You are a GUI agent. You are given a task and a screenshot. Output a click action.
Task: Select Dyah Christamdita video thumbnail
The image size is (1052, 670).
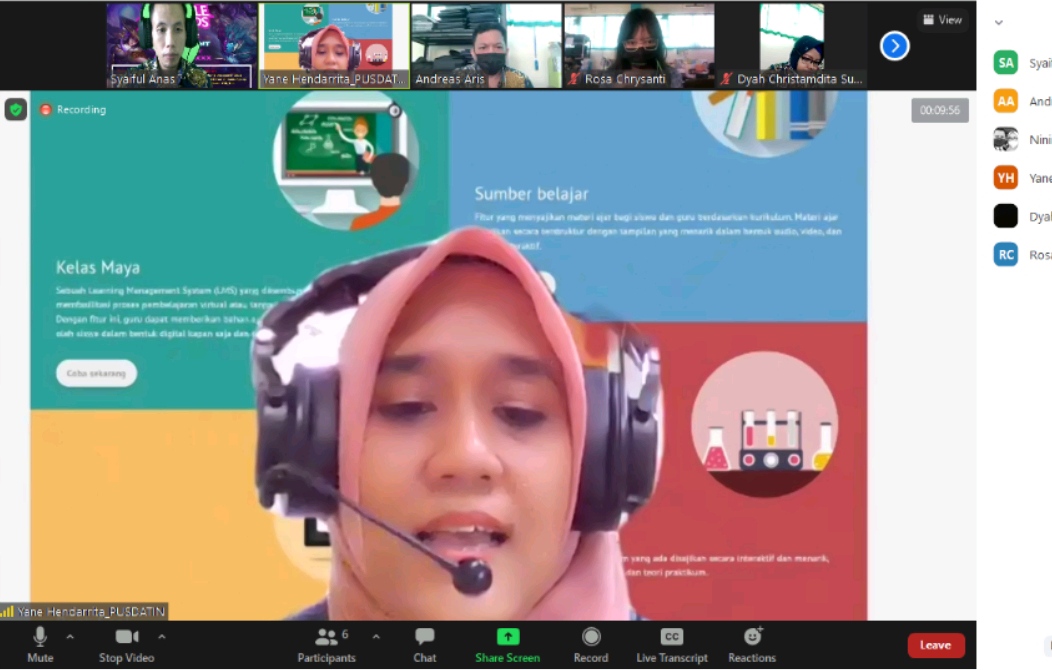[792, 46]
